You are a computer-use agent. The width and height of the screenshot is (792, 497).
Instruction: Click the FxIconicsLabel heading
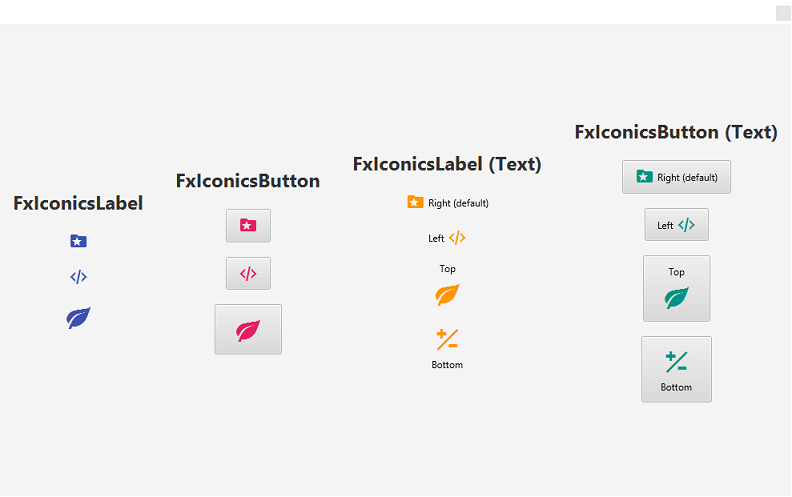point(78,203)
